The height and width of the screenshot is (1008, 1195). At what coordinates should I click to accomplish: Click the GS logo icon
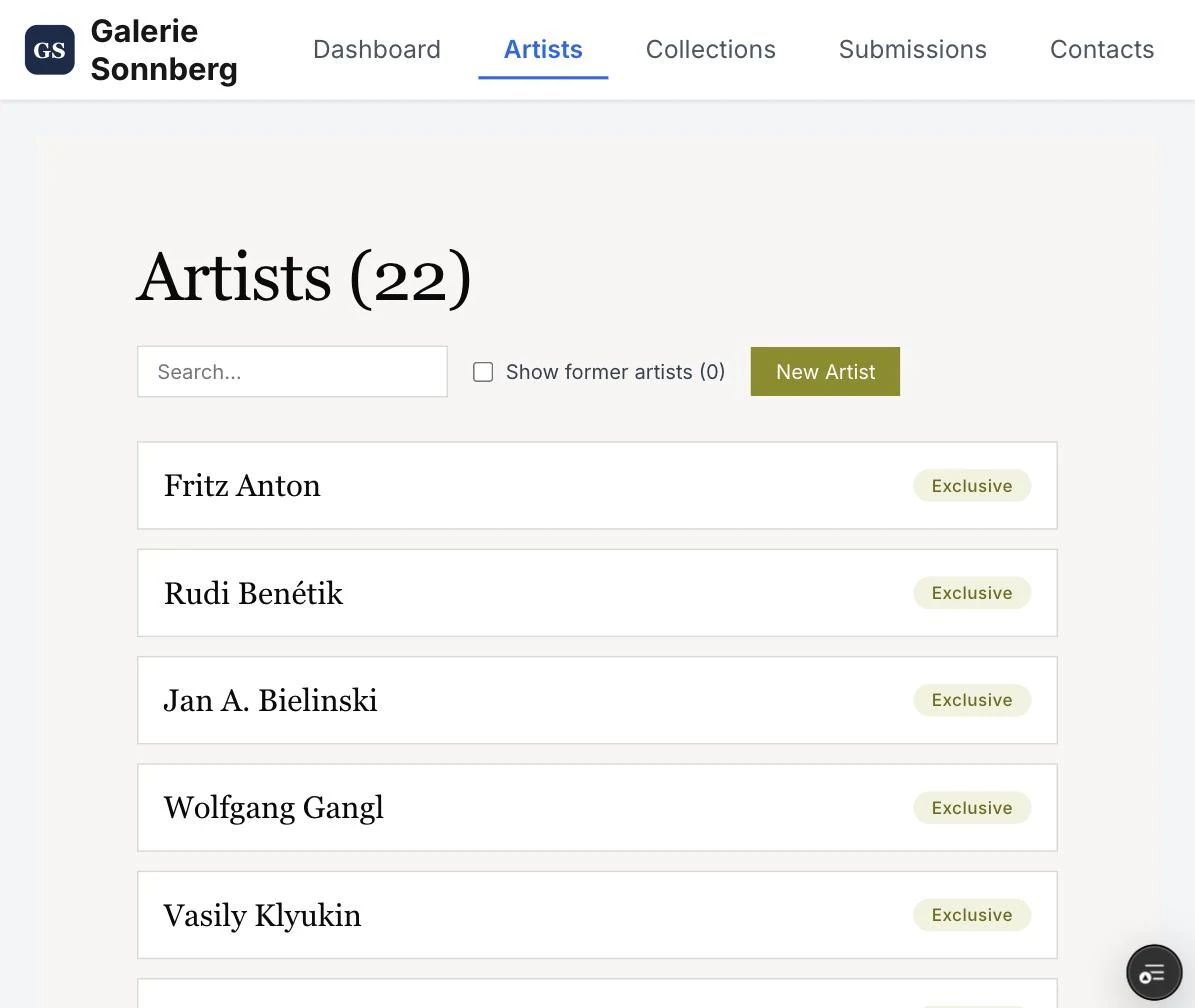pos(50,50)
